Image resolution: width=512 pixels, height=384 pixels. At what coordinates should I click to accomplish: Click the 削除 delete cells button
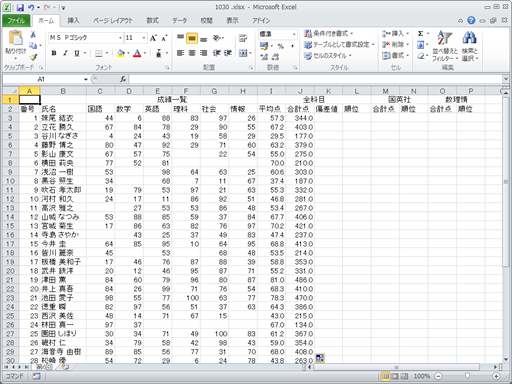pyautogui.click(x=395, y=45)
